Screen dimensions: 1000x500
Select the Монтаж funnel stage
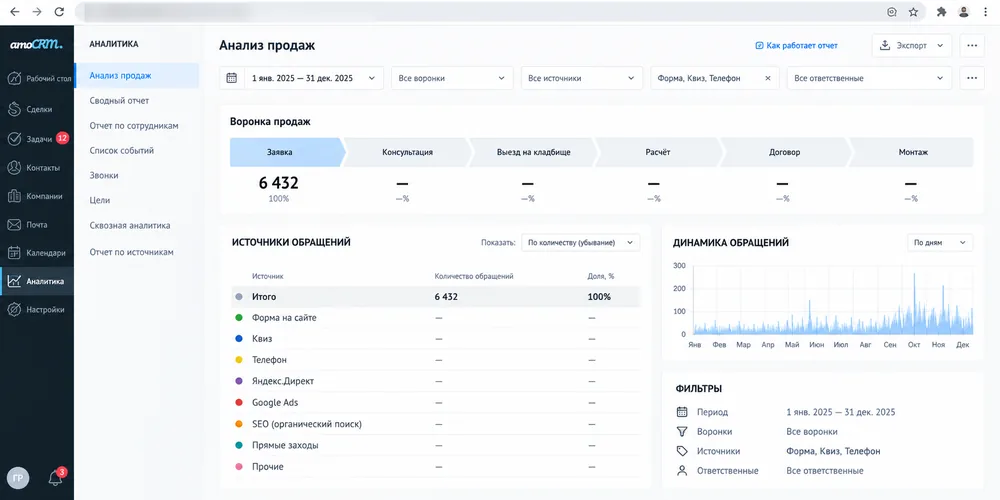coord(912,152)
